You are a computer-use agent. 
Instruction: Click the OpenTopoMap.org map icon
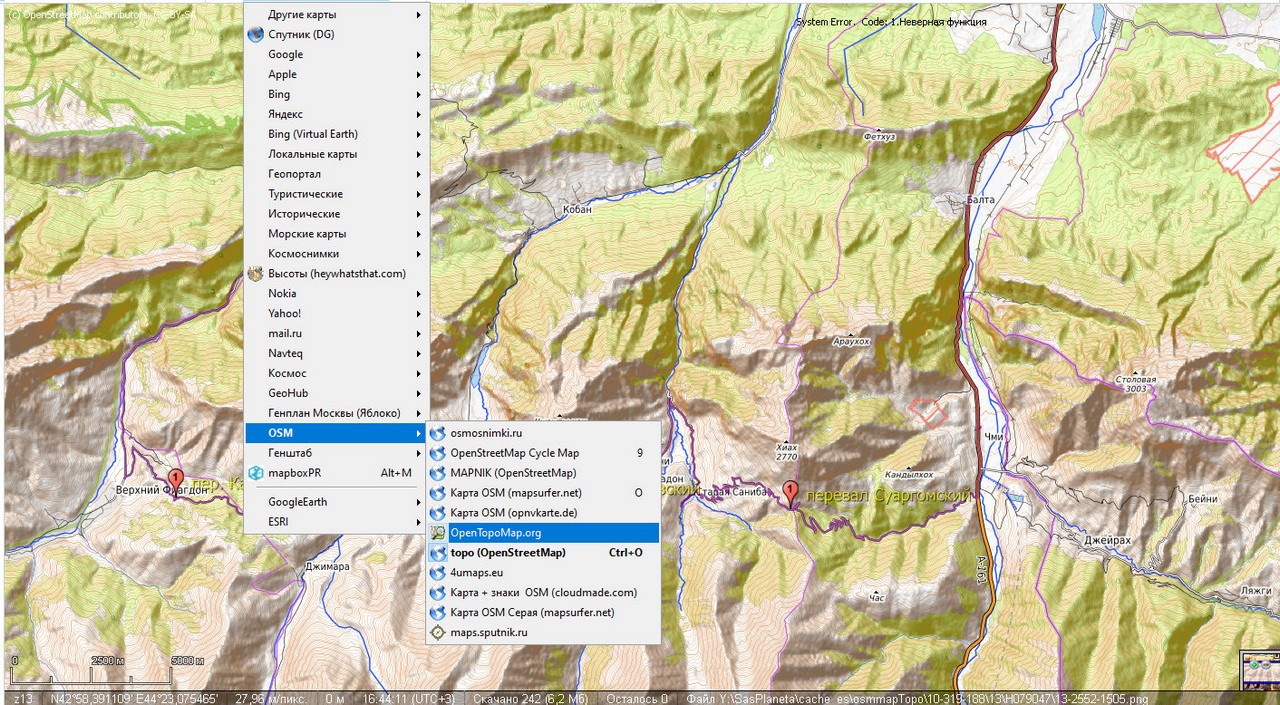point(437,533)
